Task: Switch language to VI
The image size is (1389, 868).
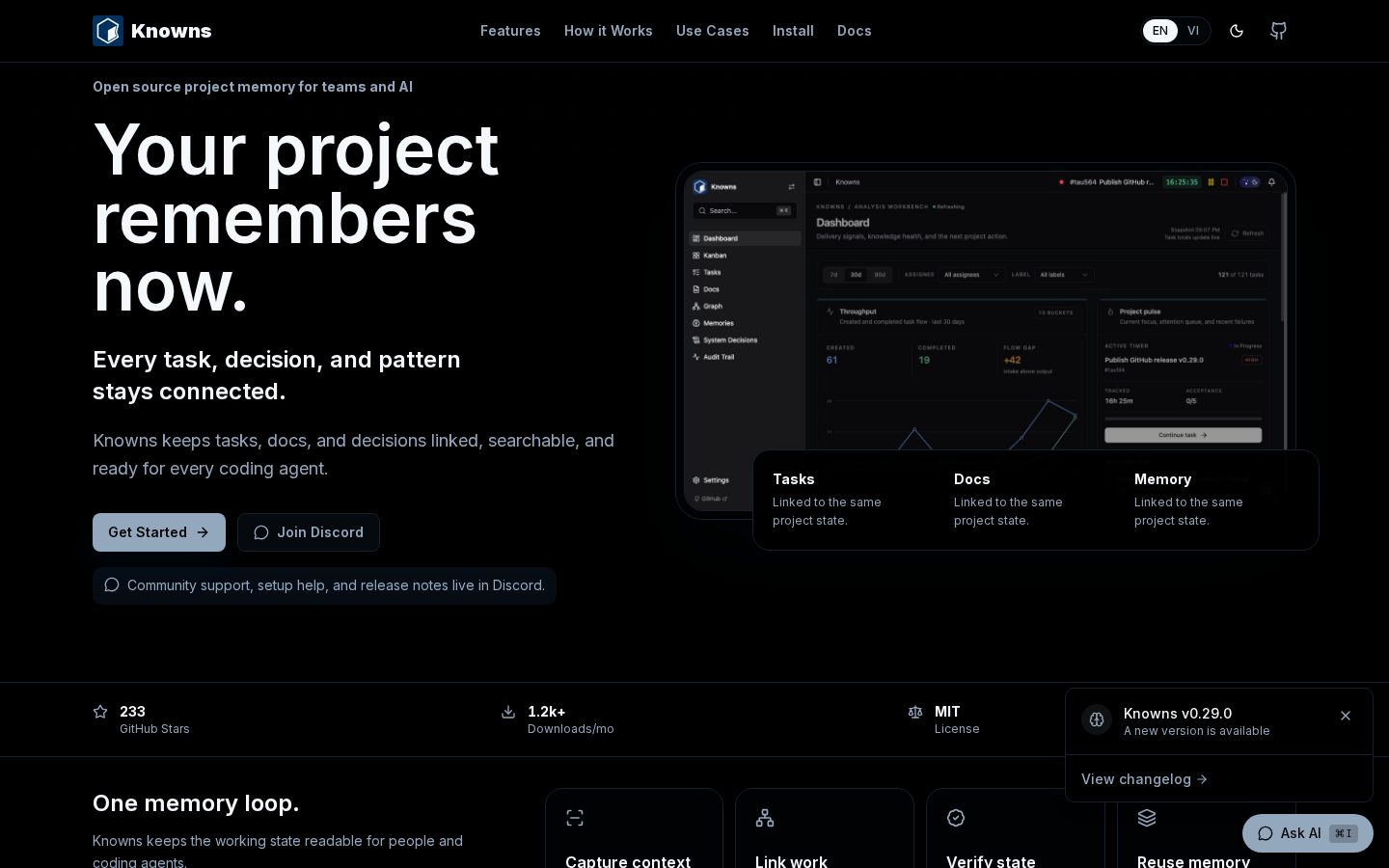Action: (x=1193, y=31)
